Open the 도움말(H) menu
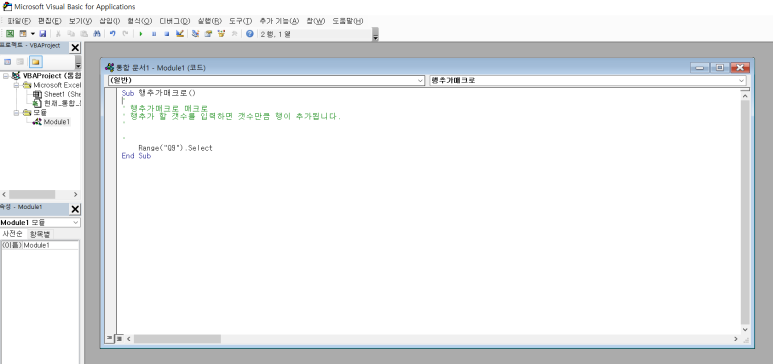This screenshot has height=364, width=773. [348, 21]
